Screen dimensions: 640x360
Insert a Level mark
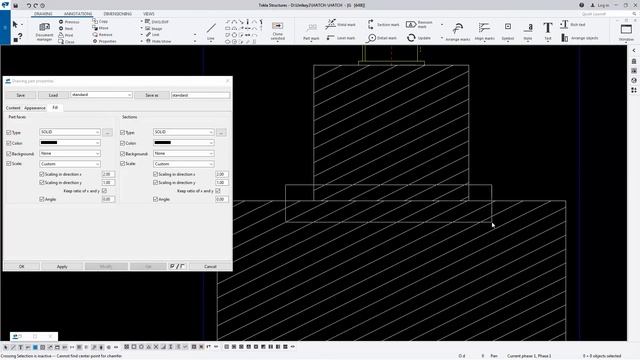tap(340, 38)
